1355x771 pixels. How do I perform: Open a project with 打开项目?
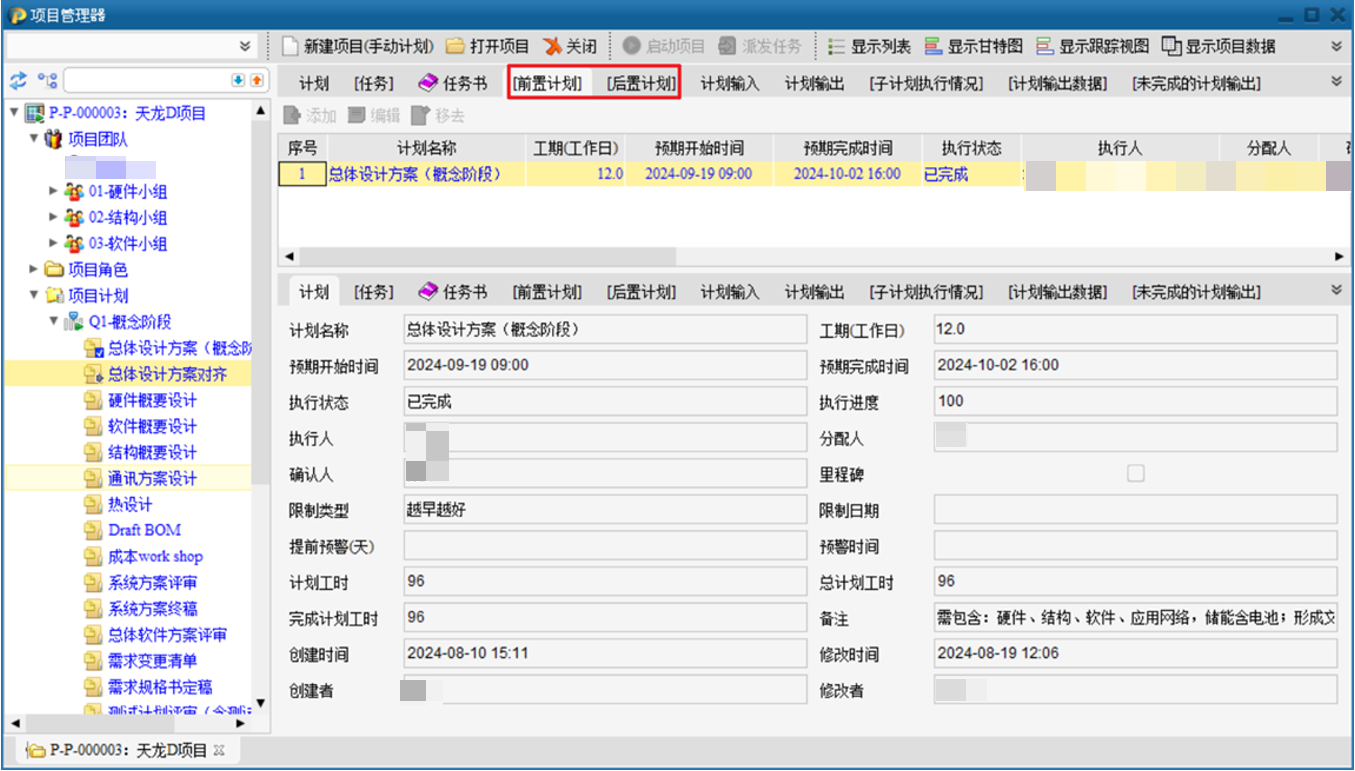pos(487,46)
